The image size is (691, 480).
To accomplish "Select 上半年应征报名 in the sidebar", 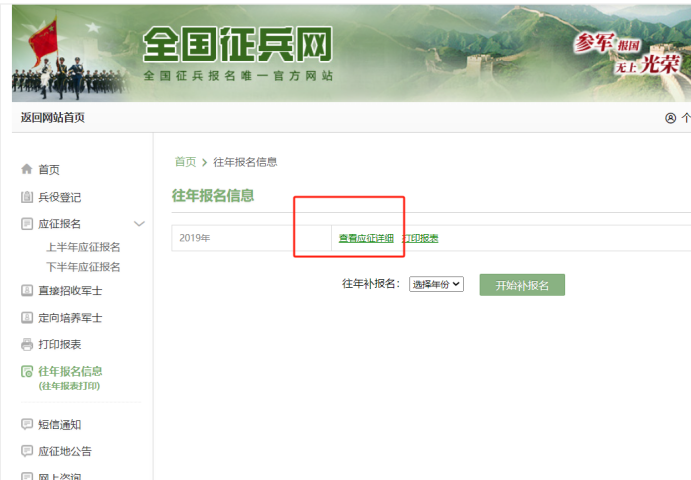I will coord(83,247).
